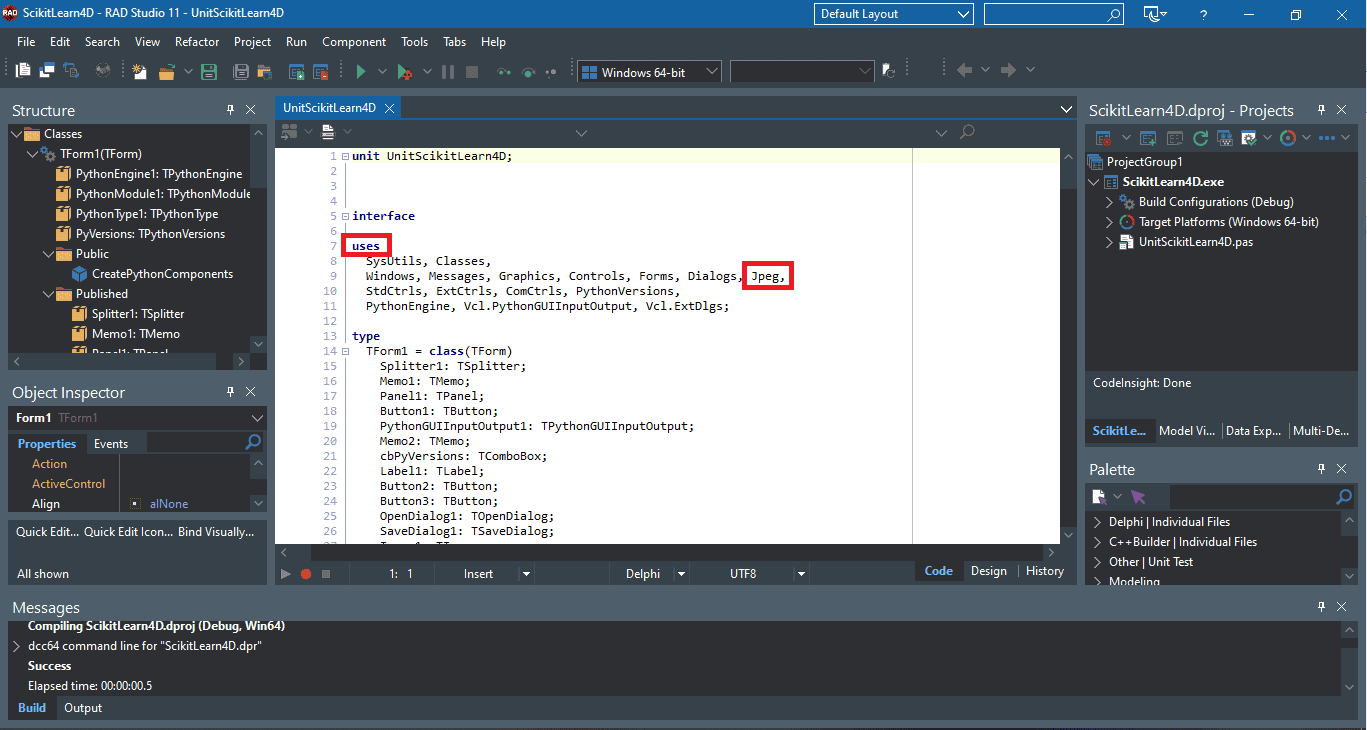Click the Back navigation arrow
The width and height of the screenshot is (1367, 730).
click(965, 70)
